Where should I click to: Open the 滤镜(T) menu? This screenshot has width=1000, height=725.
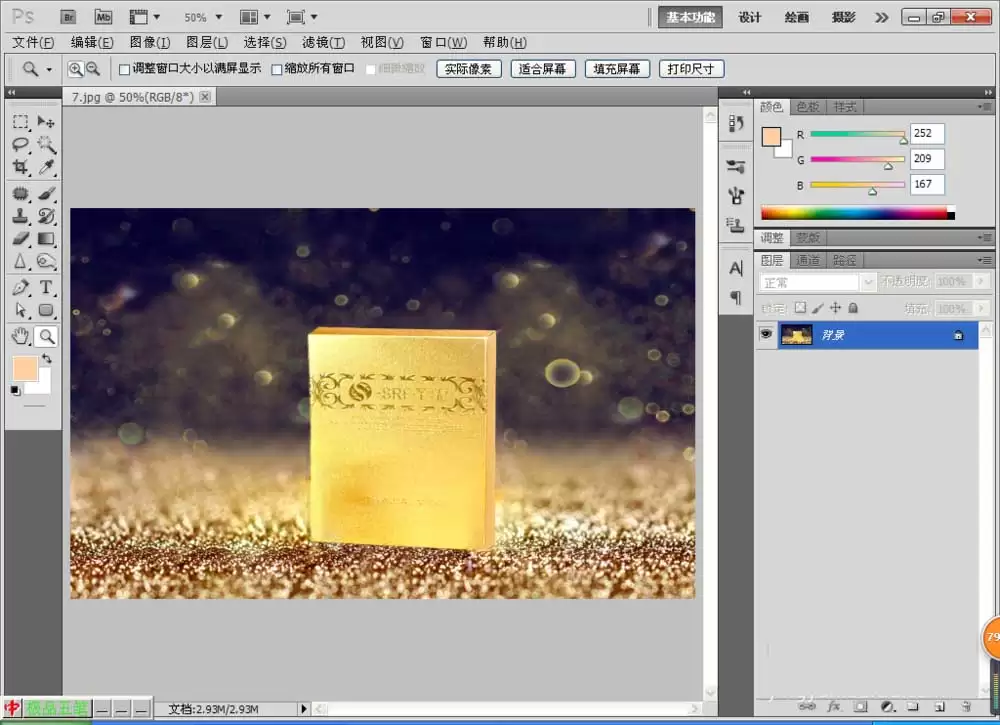click(323, 42)
